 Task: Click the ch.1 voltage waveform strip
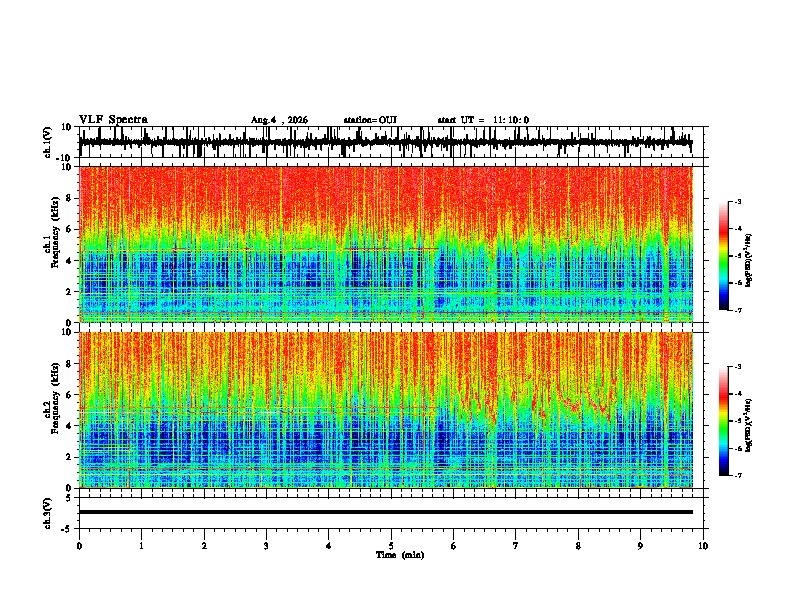pos(386,142)
